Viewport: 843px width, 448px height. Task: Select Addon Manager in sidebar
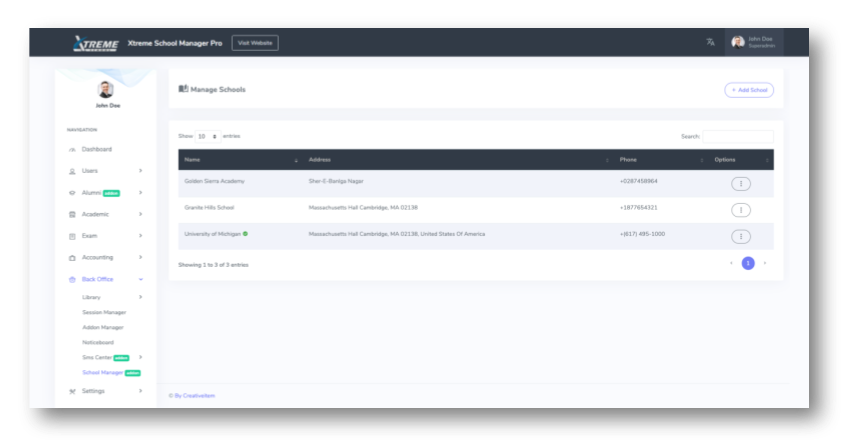pos(102,327)
